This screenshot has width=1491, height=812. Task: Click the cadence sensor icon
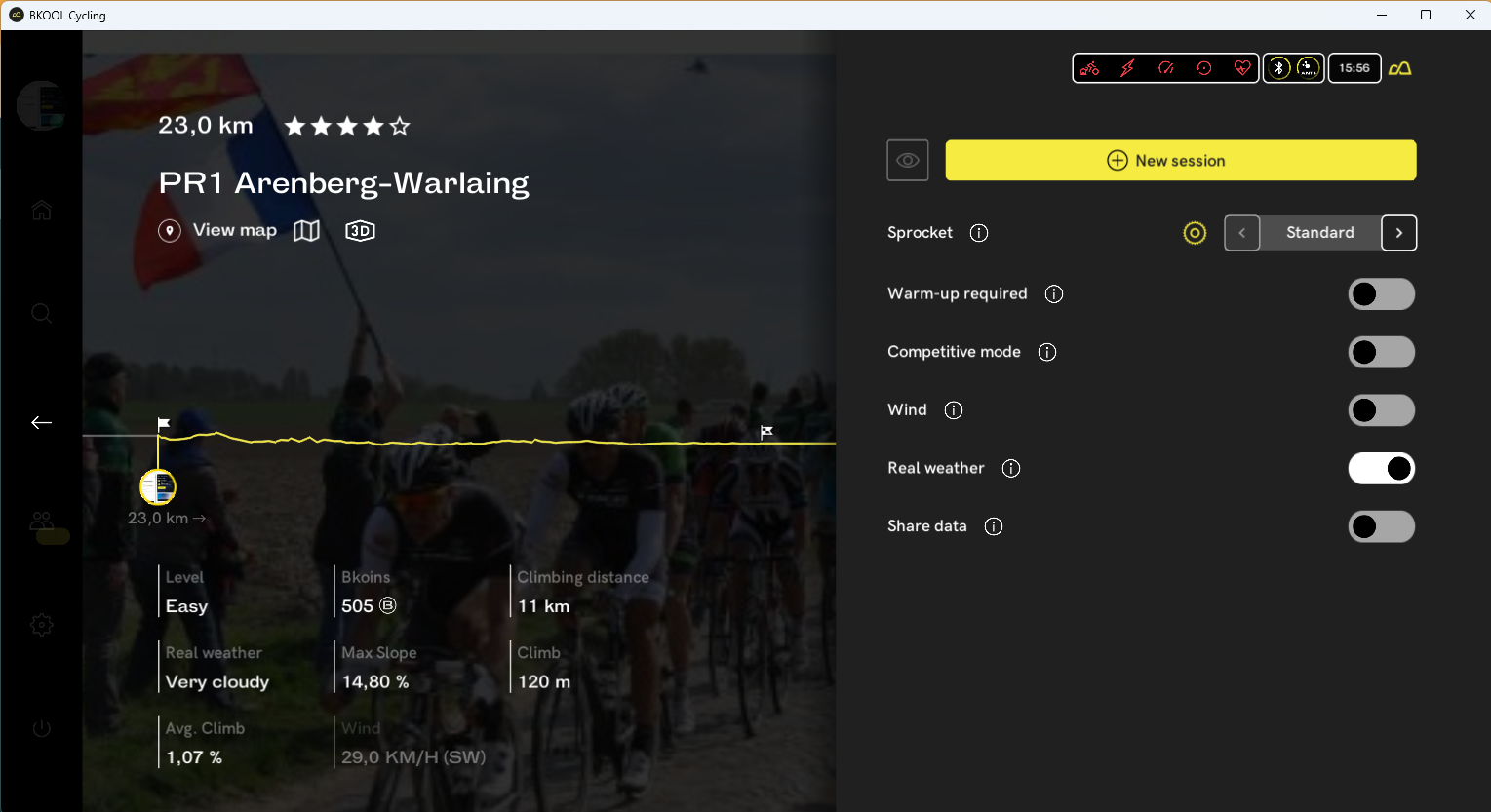point(1204,68)
